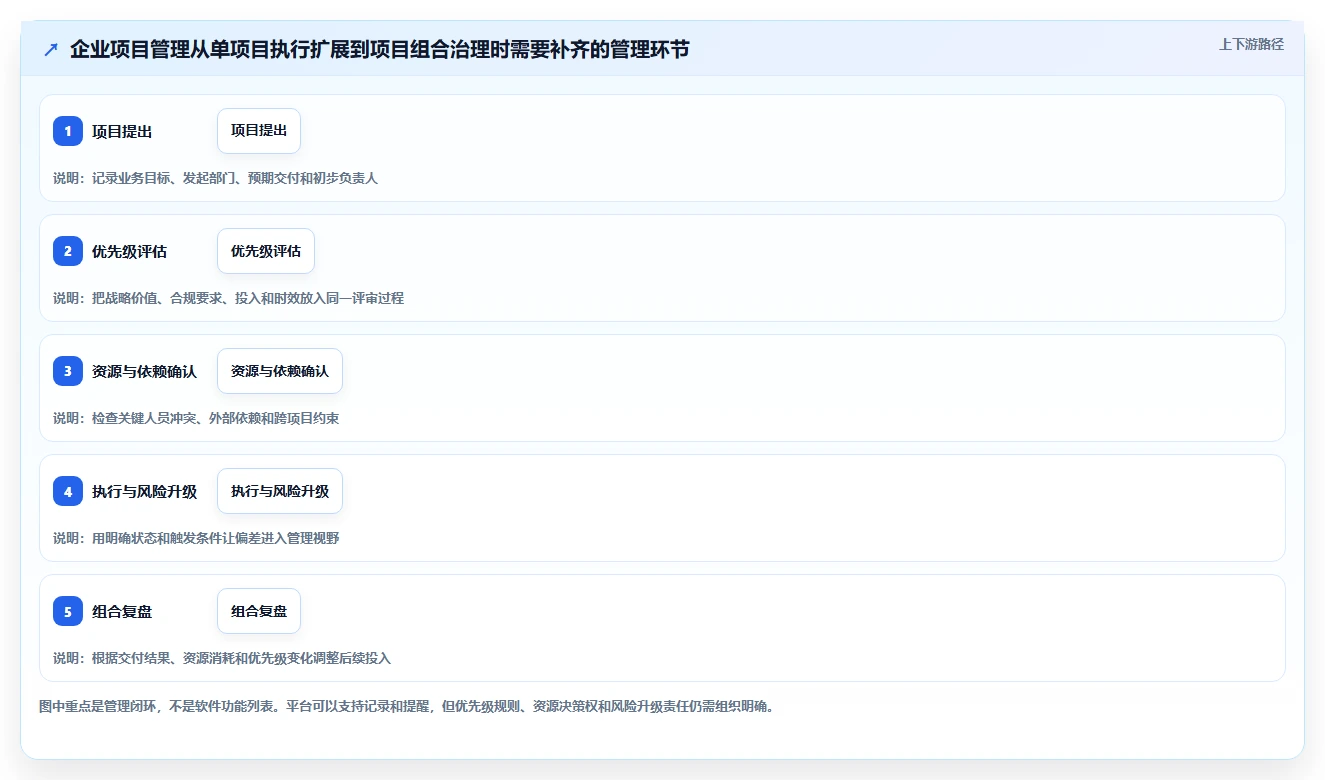Click the main title 企业项目管理从单项目执行
Viewport: 1325px width, 780px height.
coord(380,50)
